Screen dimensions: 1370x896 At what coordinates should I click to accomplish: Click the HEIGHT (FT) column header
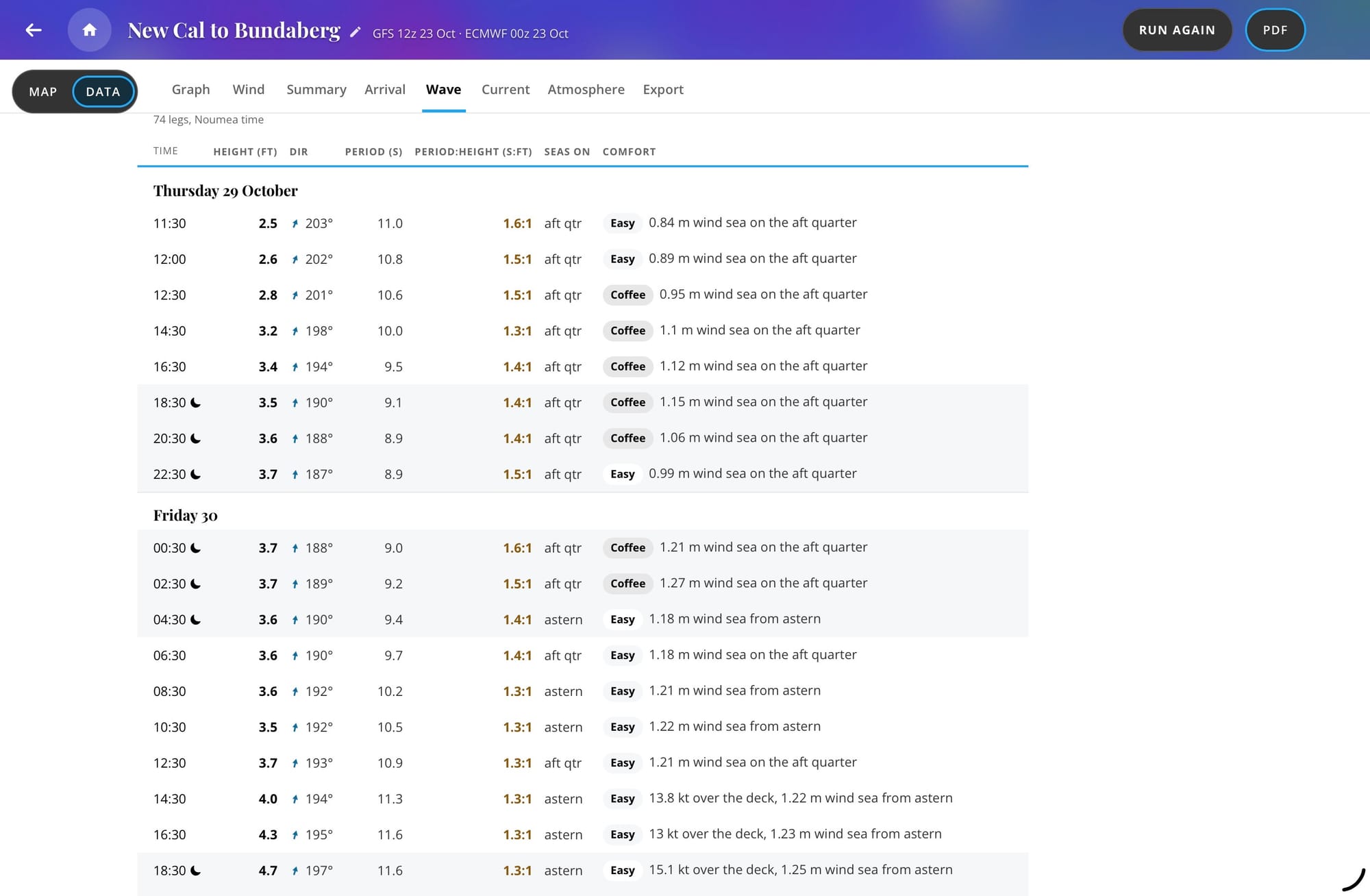point(245,151)
